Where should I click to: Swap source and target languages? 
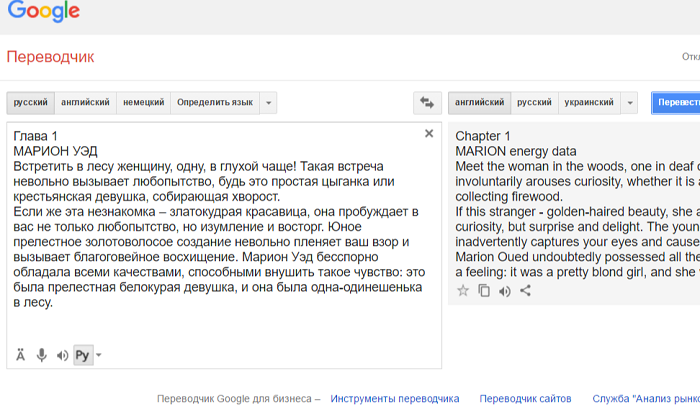coord(427,103)
